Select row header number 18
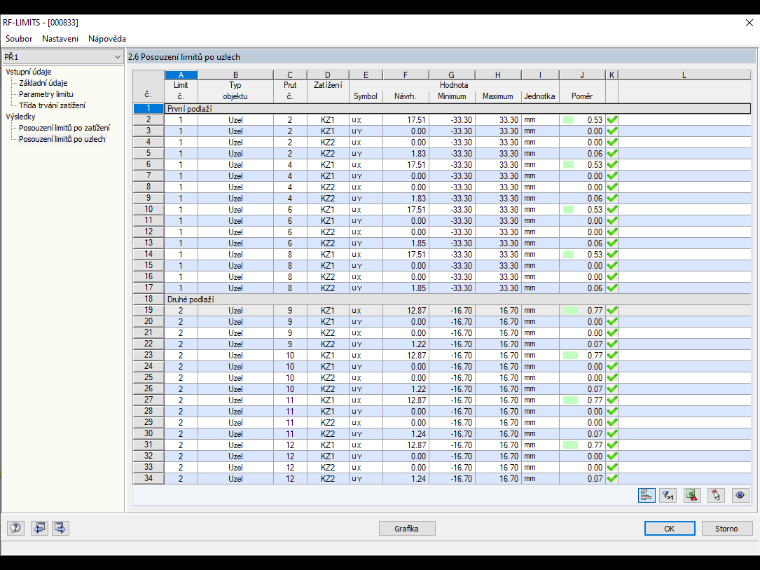 point(148,299)
